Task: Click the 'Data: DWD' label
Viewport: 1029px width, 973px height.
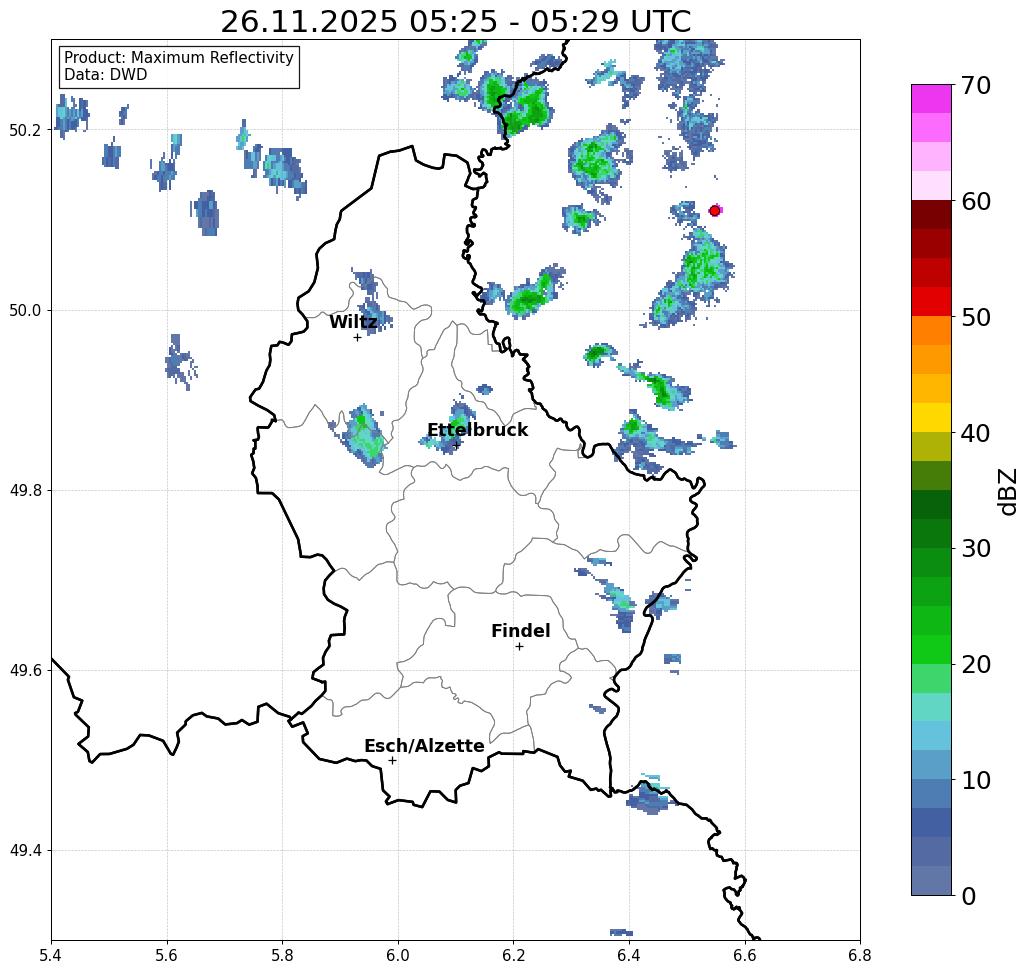Action: click(106, 75)
